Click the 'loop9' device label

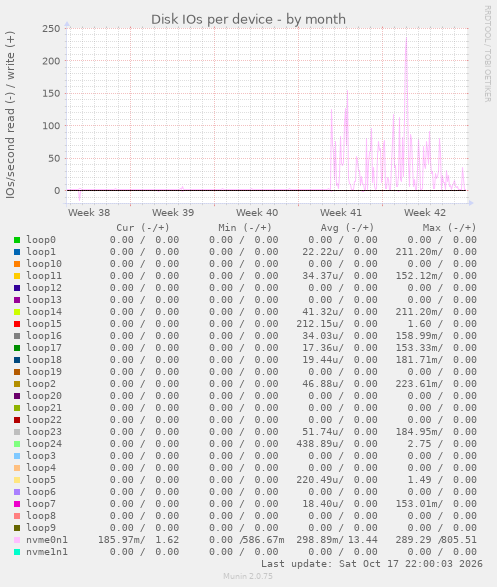tap(41, 528)
